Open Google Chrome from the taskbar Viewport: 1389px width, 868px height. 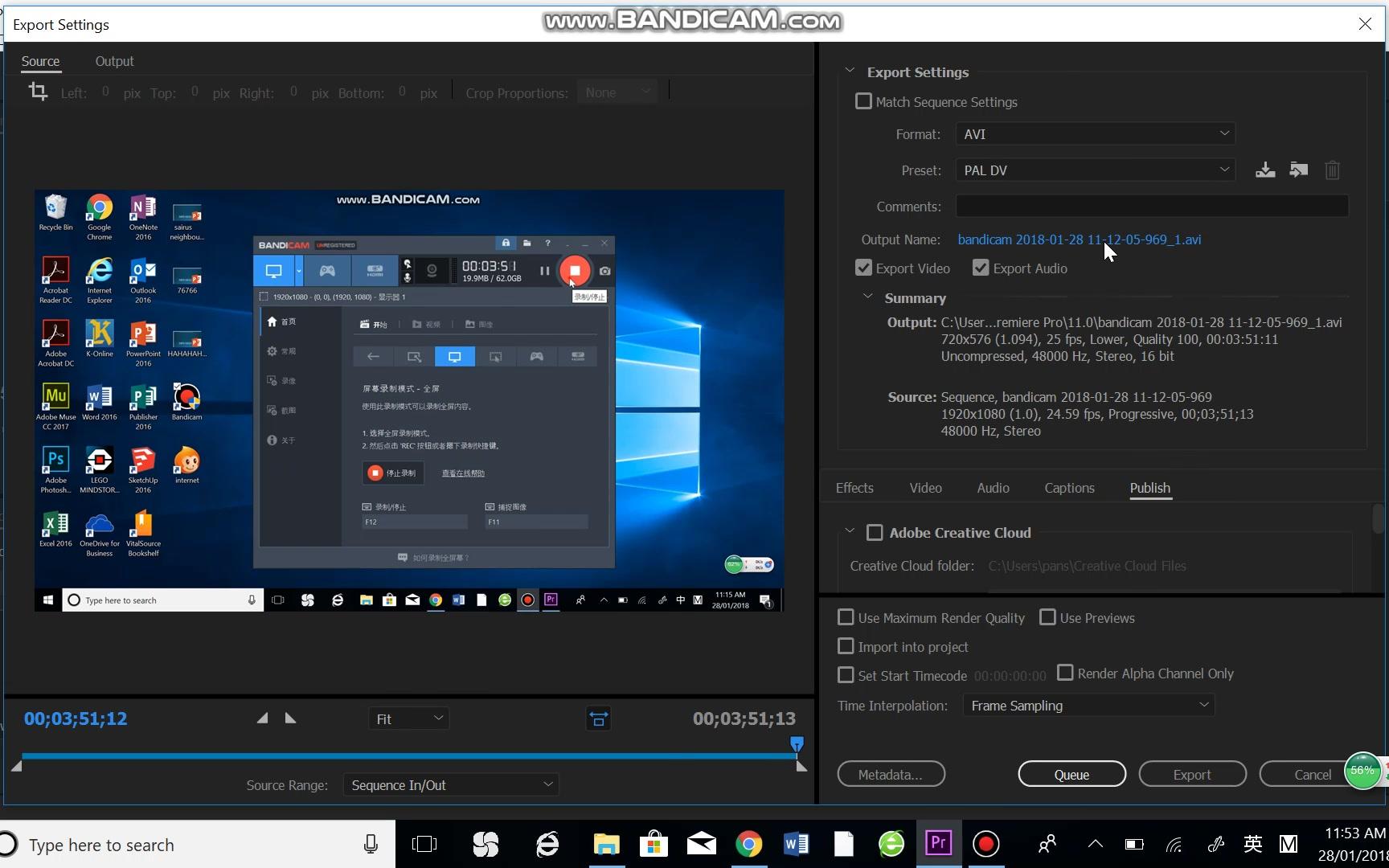pyautogui.click(x=748, y=844)
